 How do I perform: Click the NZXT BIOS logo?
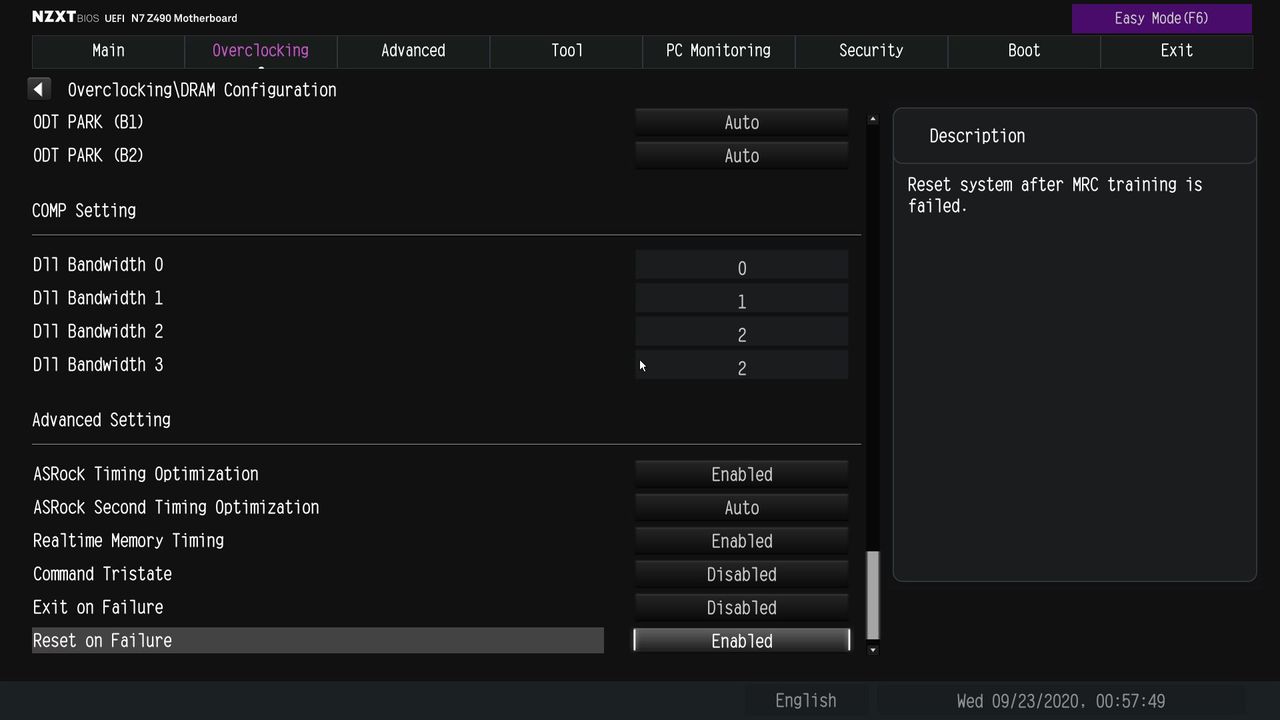click(x=65, y=17)
